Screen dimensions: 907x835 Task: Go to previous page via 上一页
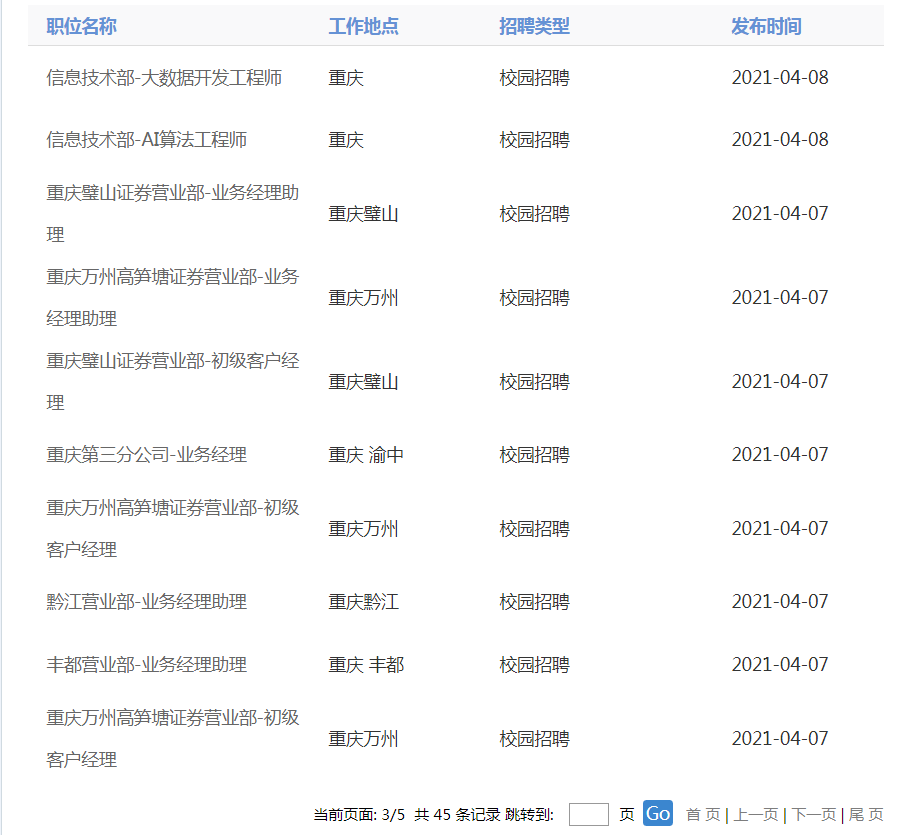click(x=755, y=815)
